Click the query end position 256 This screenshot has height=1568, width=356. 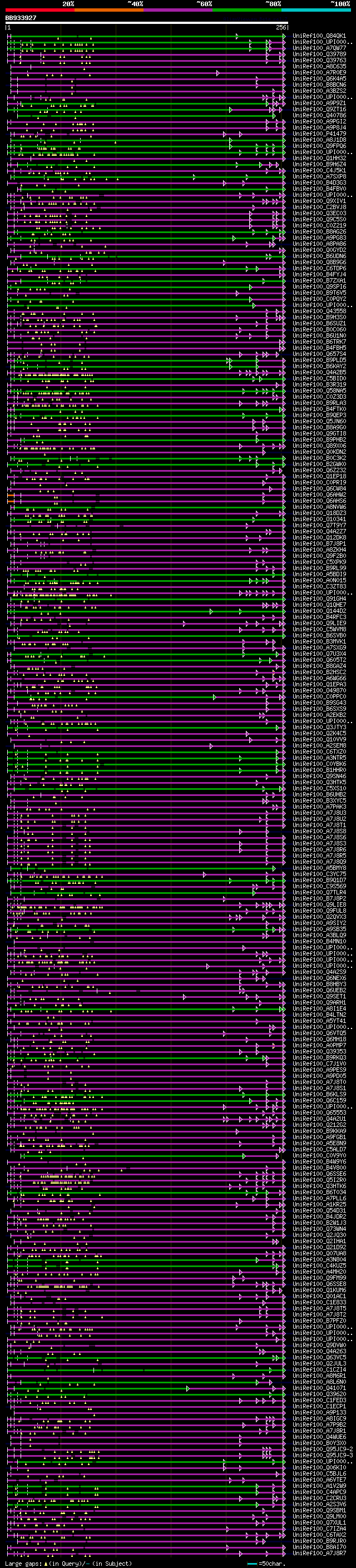(x=280, y=28)
